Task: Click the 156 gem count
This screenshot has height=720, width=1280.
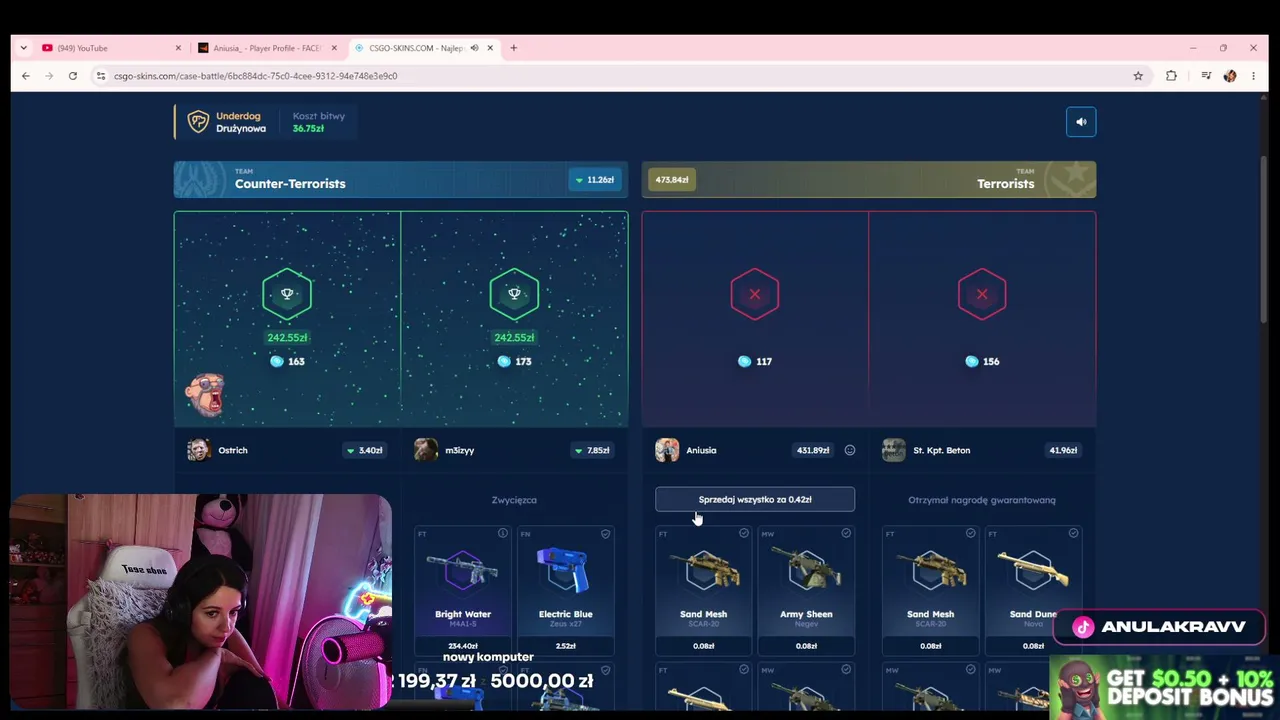Action: tap(982, 362)
